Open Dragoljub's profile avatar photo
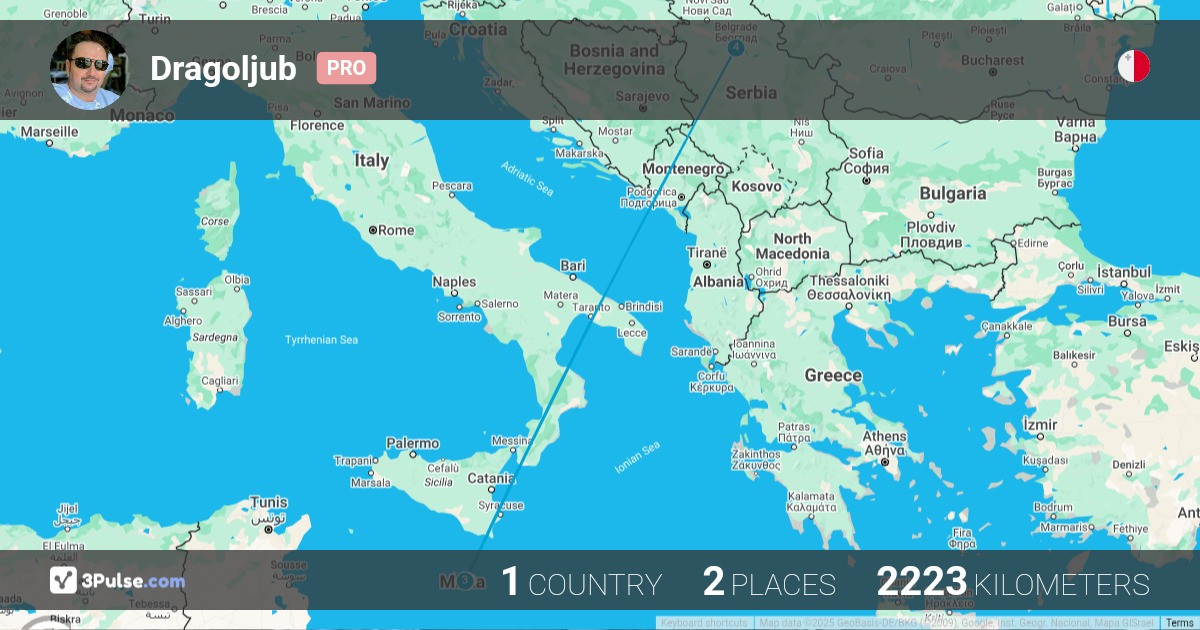Screen dimensions: 1200x630 point(88,69)
